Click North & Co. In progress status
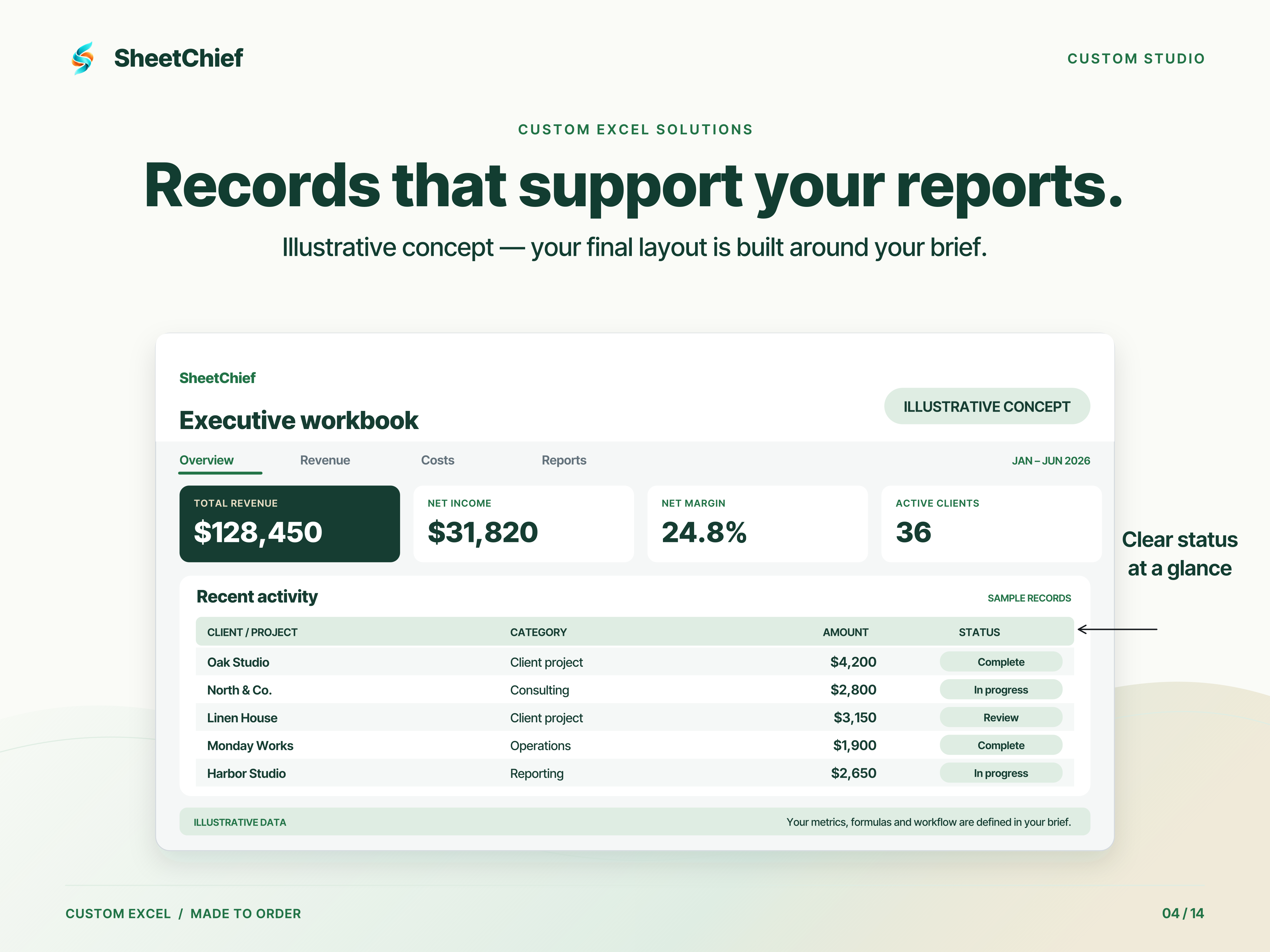The width and height of the screenshot is (1270, 952). 1001,690
